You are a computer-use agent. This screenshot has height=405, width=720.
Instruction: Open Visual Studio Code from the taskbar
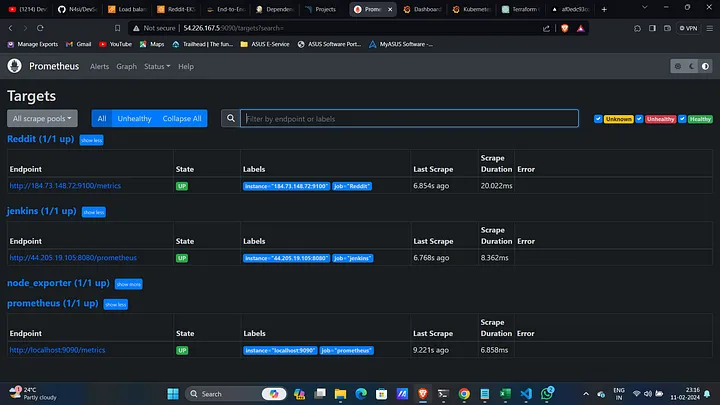click(526, 394)
